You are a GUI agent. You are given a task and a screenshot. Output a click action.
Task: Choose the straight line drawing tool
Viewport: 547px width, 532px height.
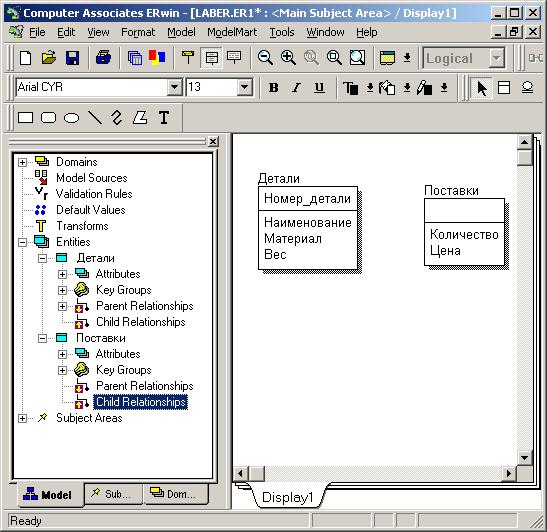pos(95,118)
